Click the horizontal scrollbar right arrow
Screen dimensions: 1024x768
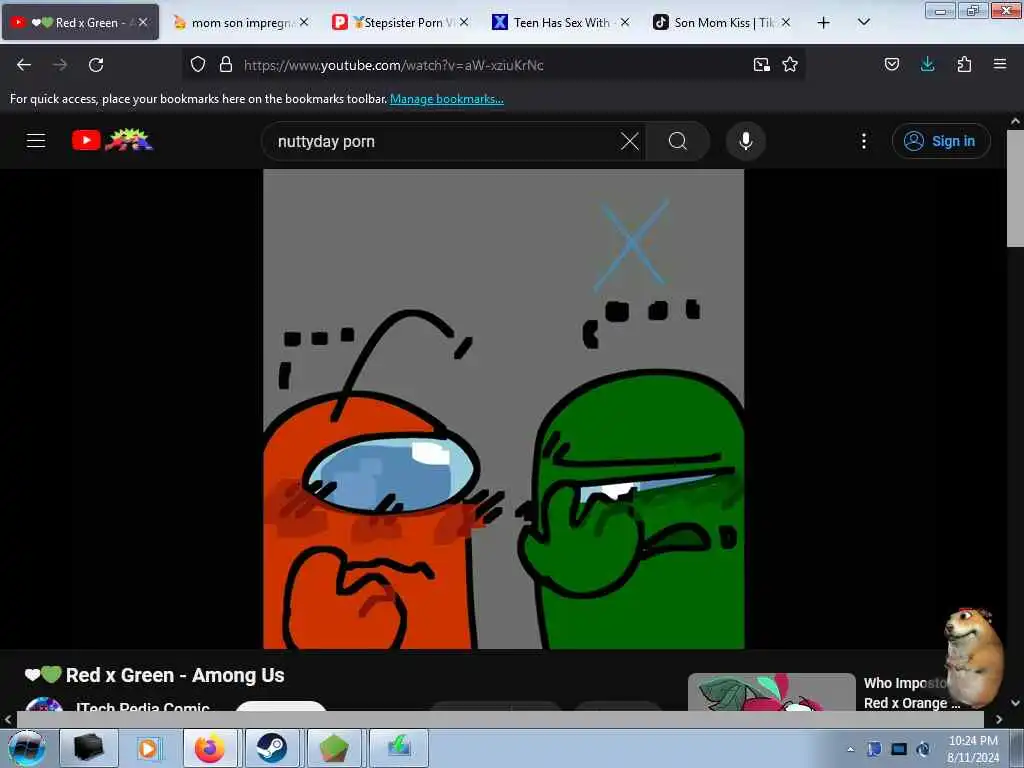pos(999,720)
